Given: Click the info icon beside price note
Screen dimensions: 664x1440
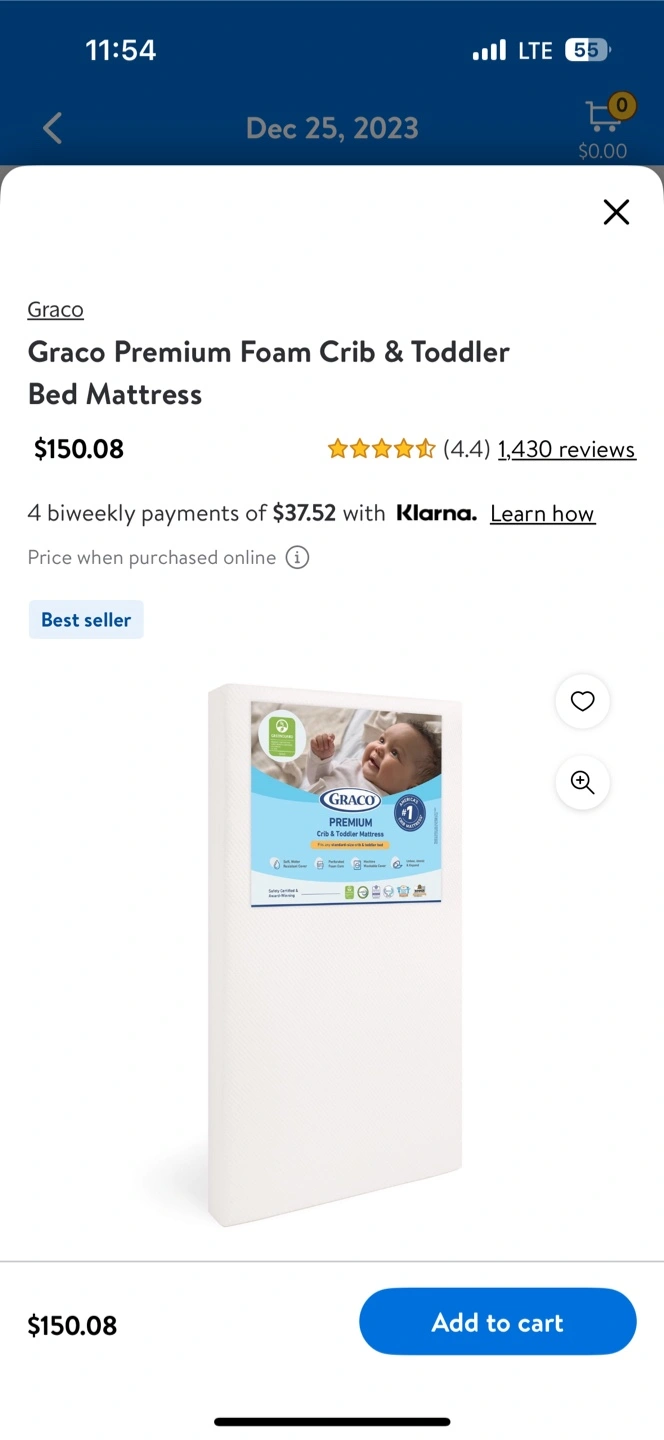Looking at the screenshot, I should (x=297, y=558).
